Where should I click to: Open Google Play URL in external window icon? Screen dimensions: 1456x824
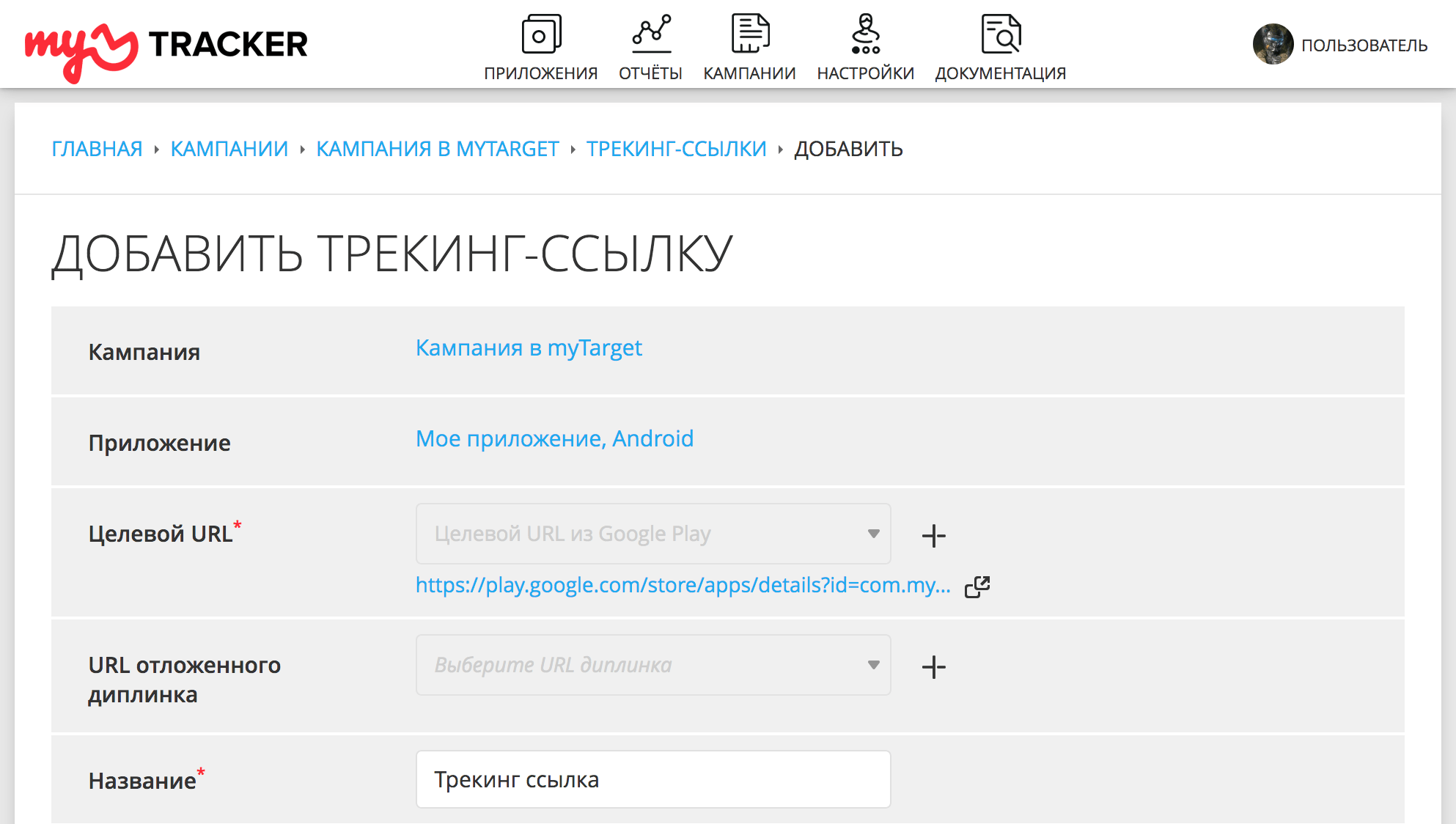click(977, 586)
